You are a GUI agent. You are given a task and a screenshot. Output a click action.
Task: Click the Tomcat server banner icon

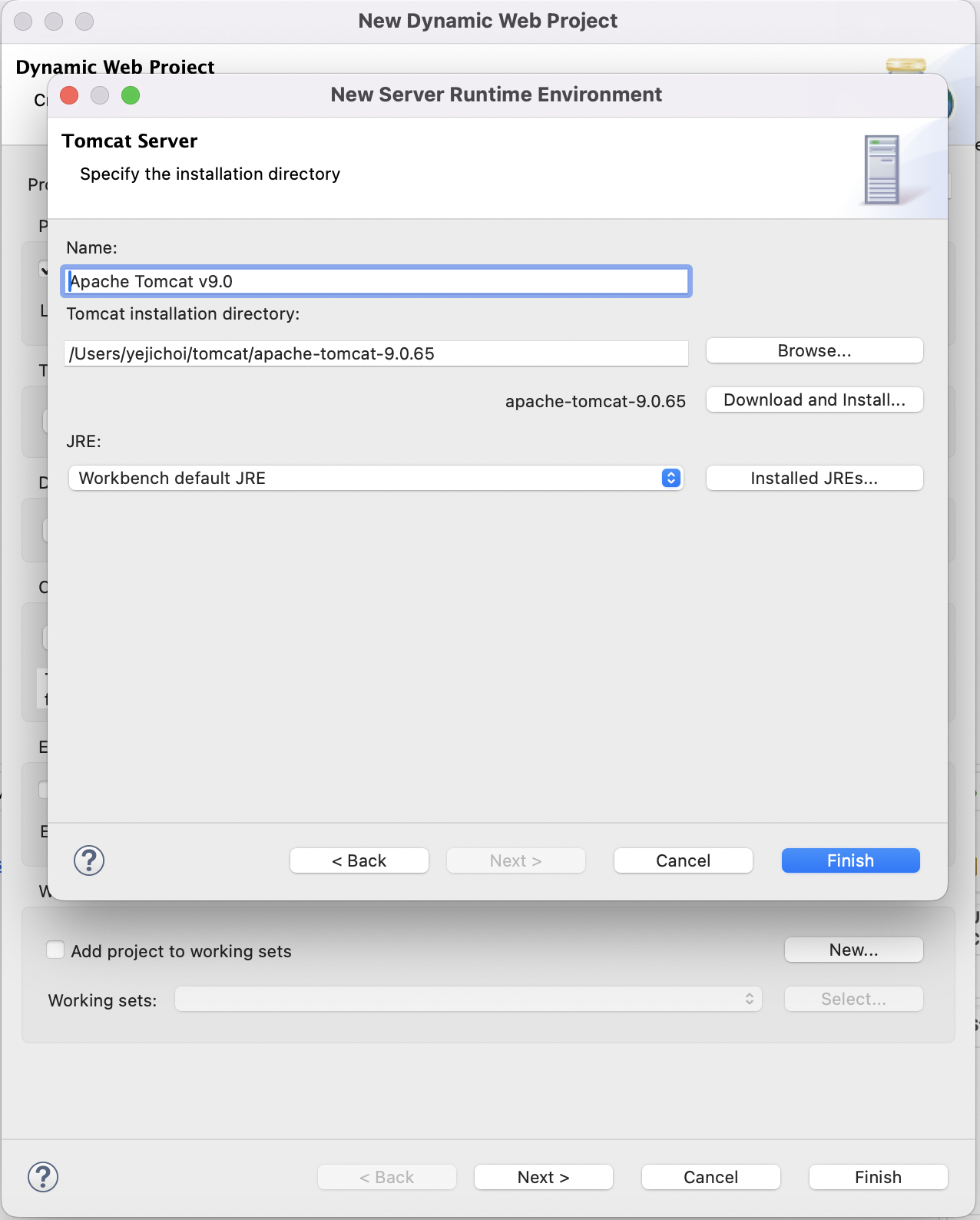coord(882,170)
